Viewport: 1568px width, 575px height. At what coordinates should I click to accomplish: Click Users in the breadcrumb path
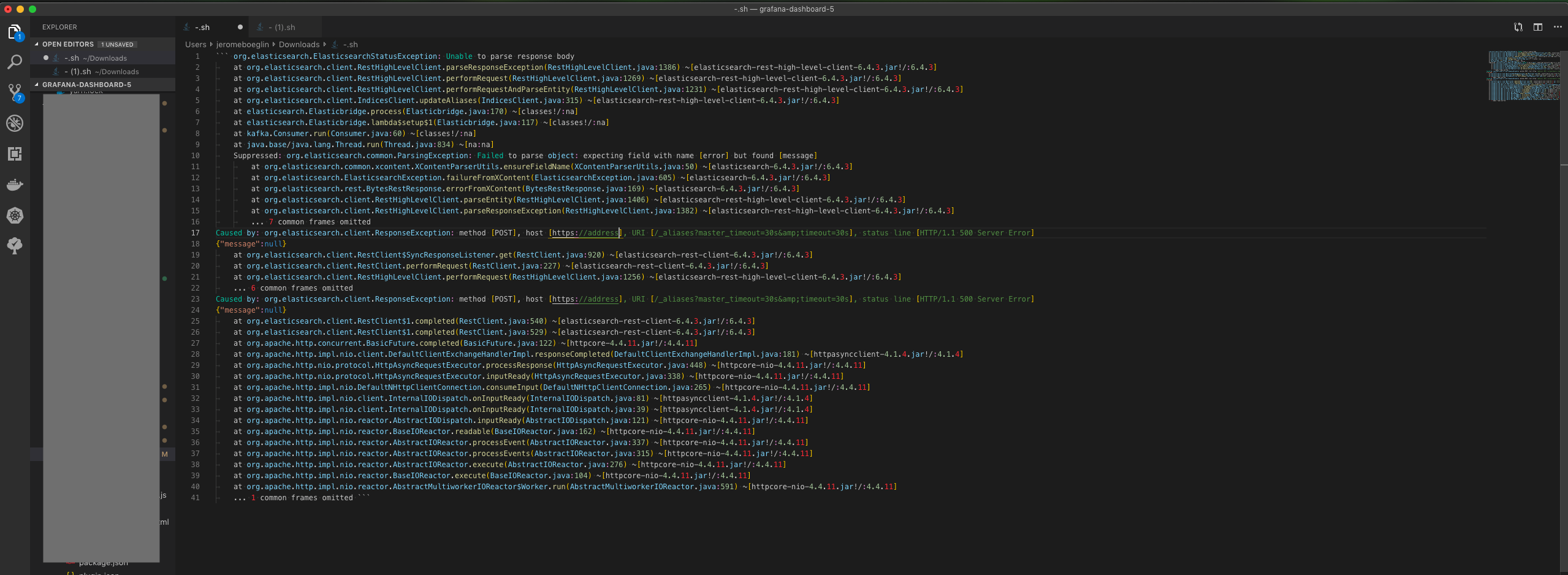click(x=196, y=44)
